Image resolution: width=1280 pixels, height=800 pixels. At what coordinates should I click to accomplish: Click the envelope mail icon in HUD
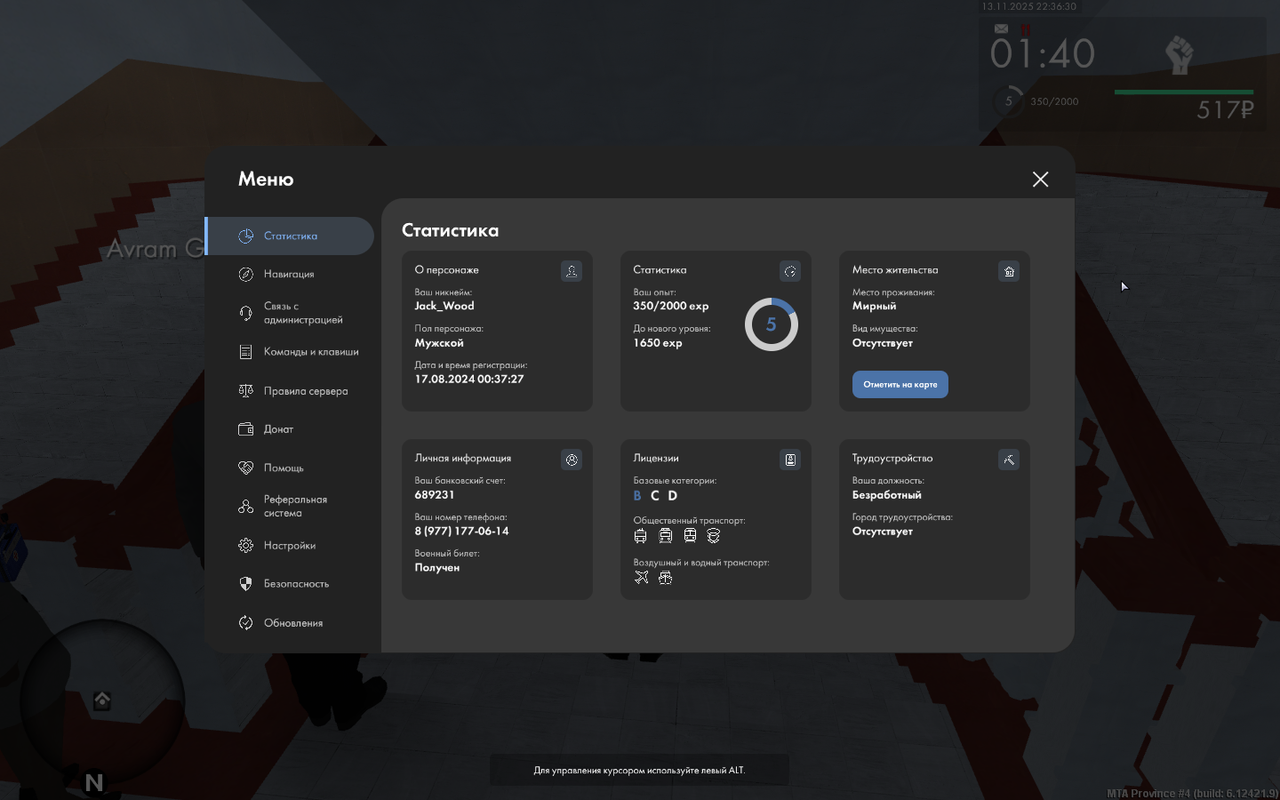tap(1002, 29)
